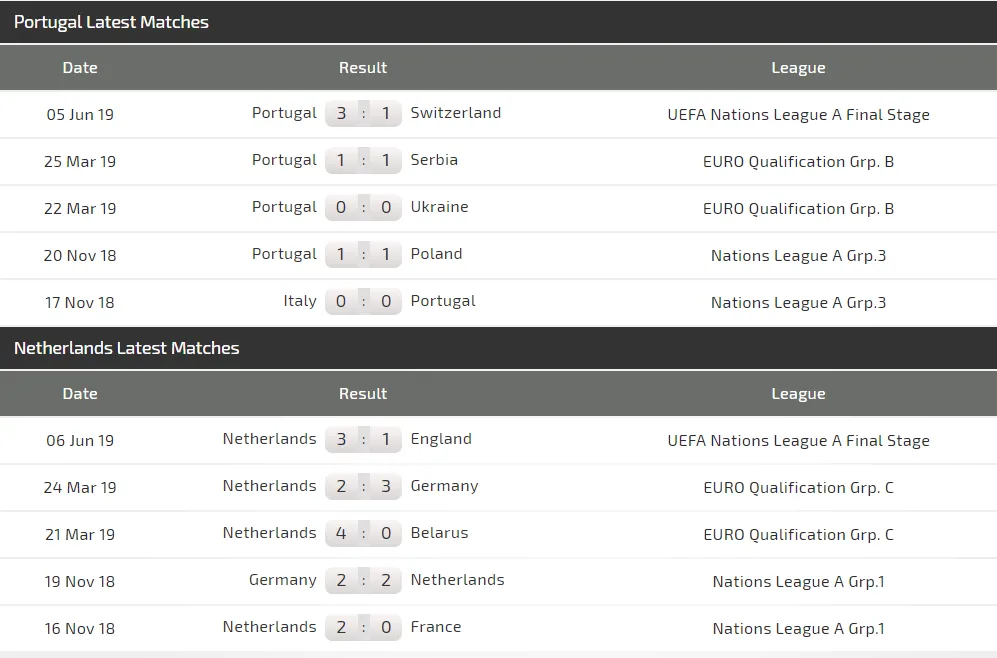Viewport: 997px width, 658px height.
Task: Click Poland in the 20 Nov 18 match
Action: [x=436, y=254]
